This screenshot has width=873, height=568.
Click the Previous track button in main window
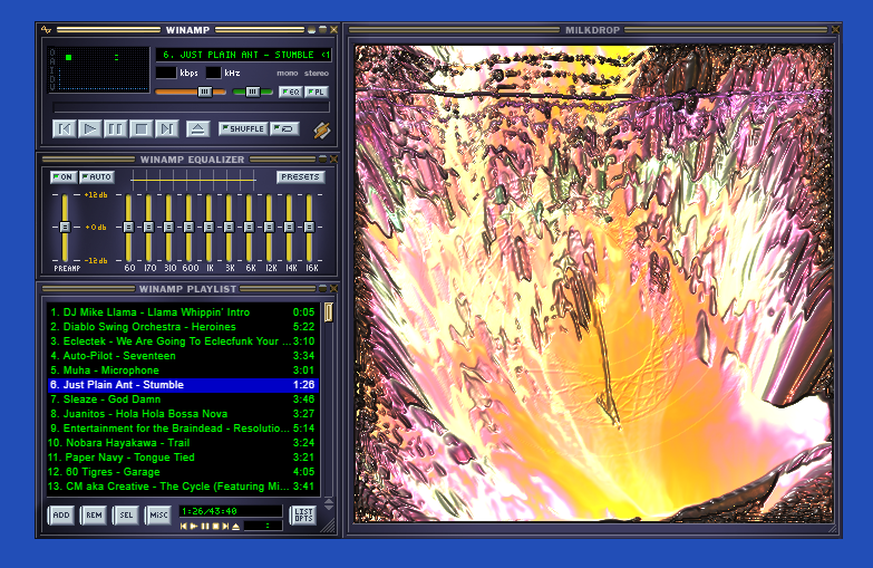coord(65,129)
